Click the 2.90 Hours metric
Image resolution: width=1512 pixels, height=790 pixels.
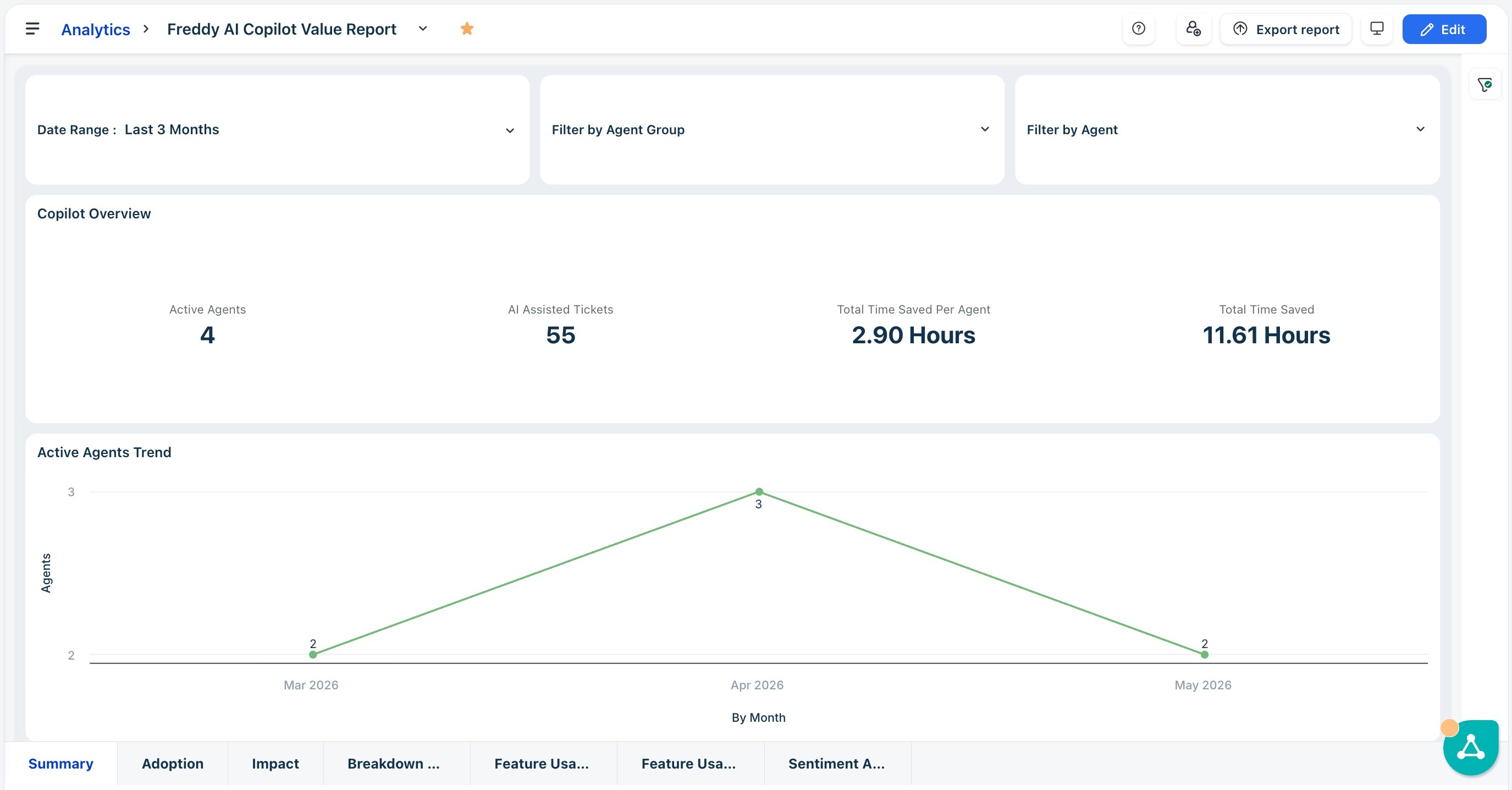[913, 336]
